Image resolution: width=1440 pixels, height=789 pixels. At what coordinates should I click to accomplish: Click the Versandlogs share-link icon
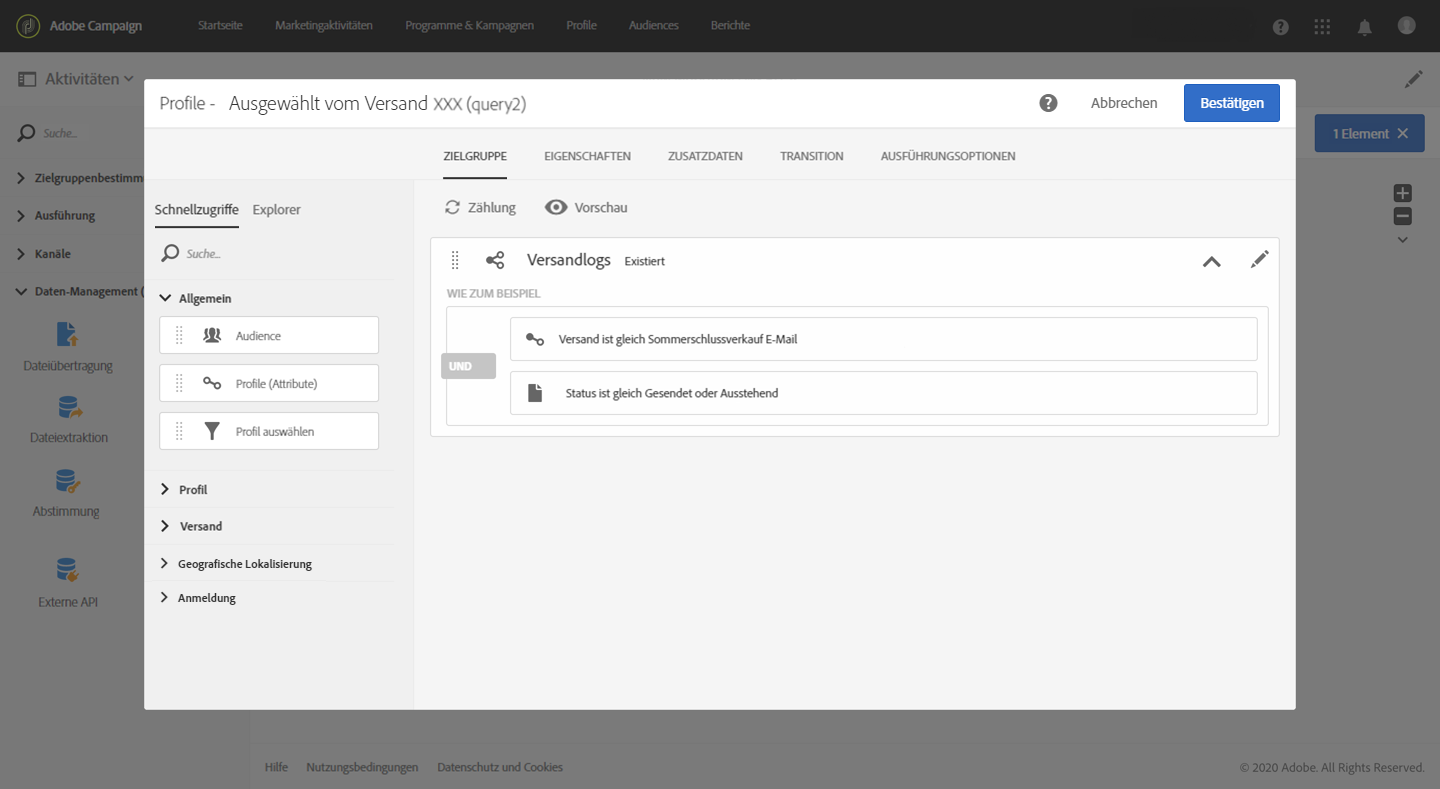(x=495, y=260)
